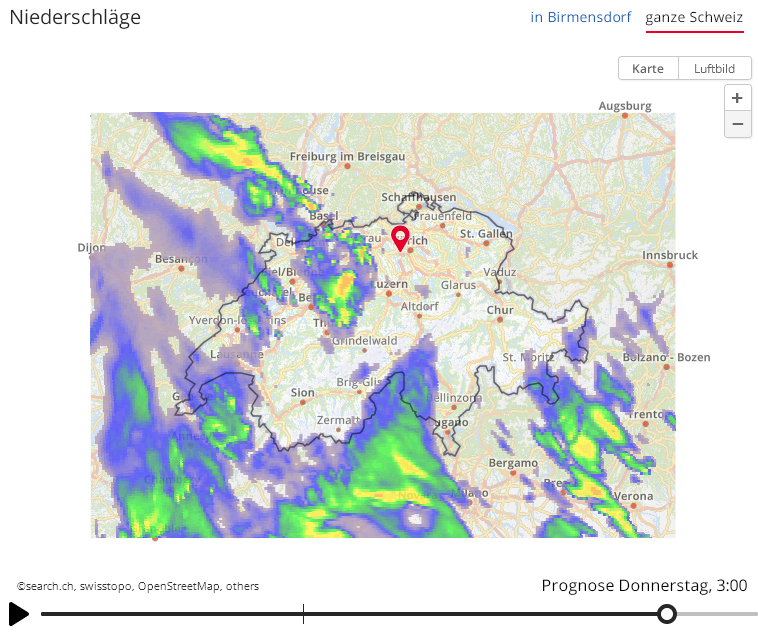Zoom out the map with minus button
Image resolution: width=758 pixels, height=636 pixels.
point(737,124)
